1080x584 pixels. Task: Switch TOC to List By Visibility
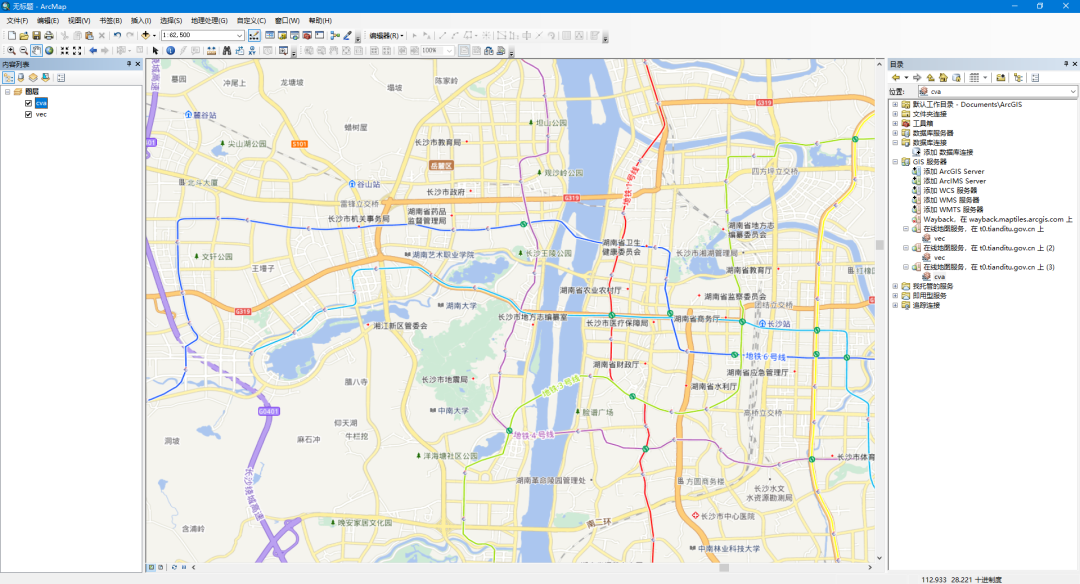[33, 78]
